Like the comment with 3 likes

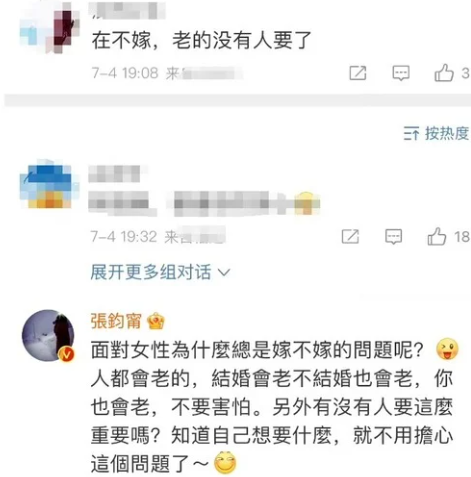pos(444,73)
